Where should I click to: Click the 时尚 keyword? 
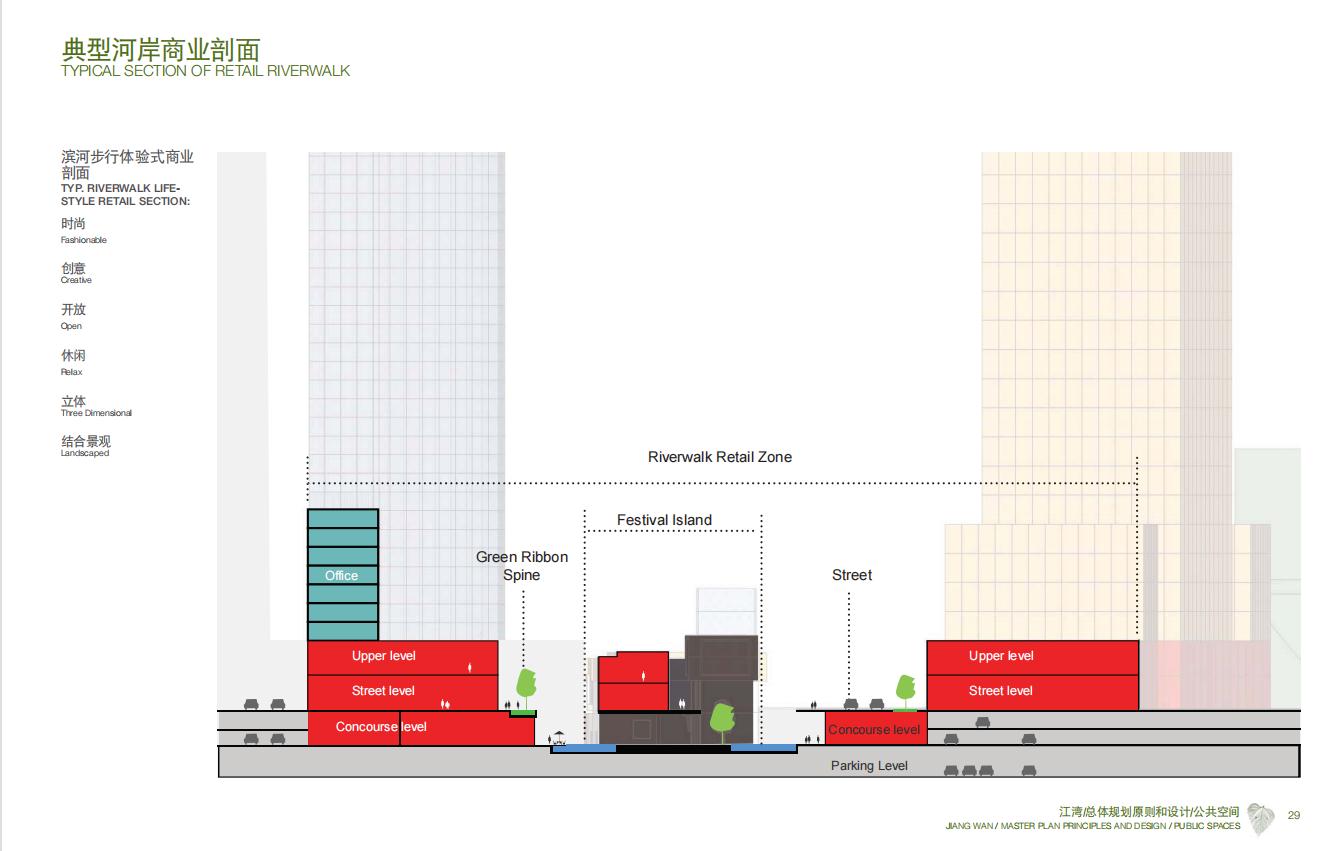[73, 224]
